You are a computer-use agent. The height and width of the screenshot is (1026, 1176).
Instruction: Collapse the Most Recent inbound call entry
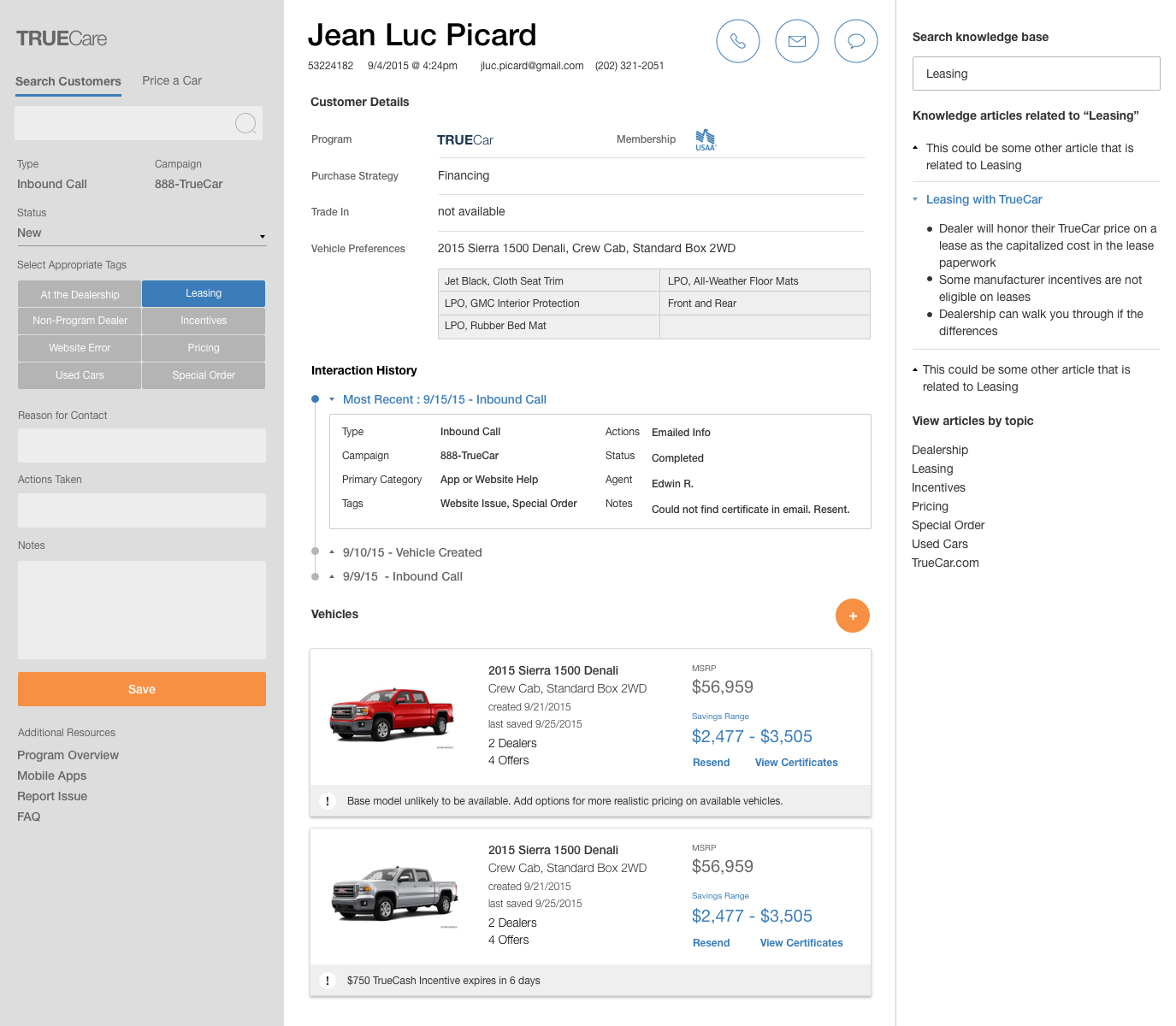(333, 399)
